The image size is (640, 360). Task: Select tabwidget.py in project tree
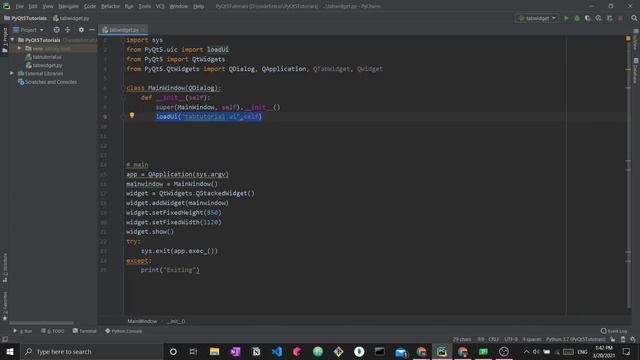44,65
